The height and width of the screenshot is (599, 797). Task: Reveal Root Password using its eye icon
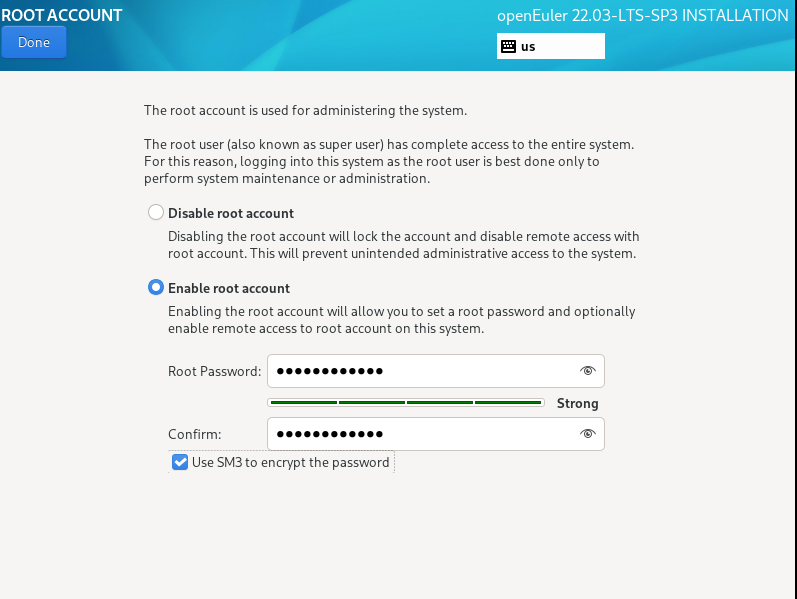click(x=588, y=371)
